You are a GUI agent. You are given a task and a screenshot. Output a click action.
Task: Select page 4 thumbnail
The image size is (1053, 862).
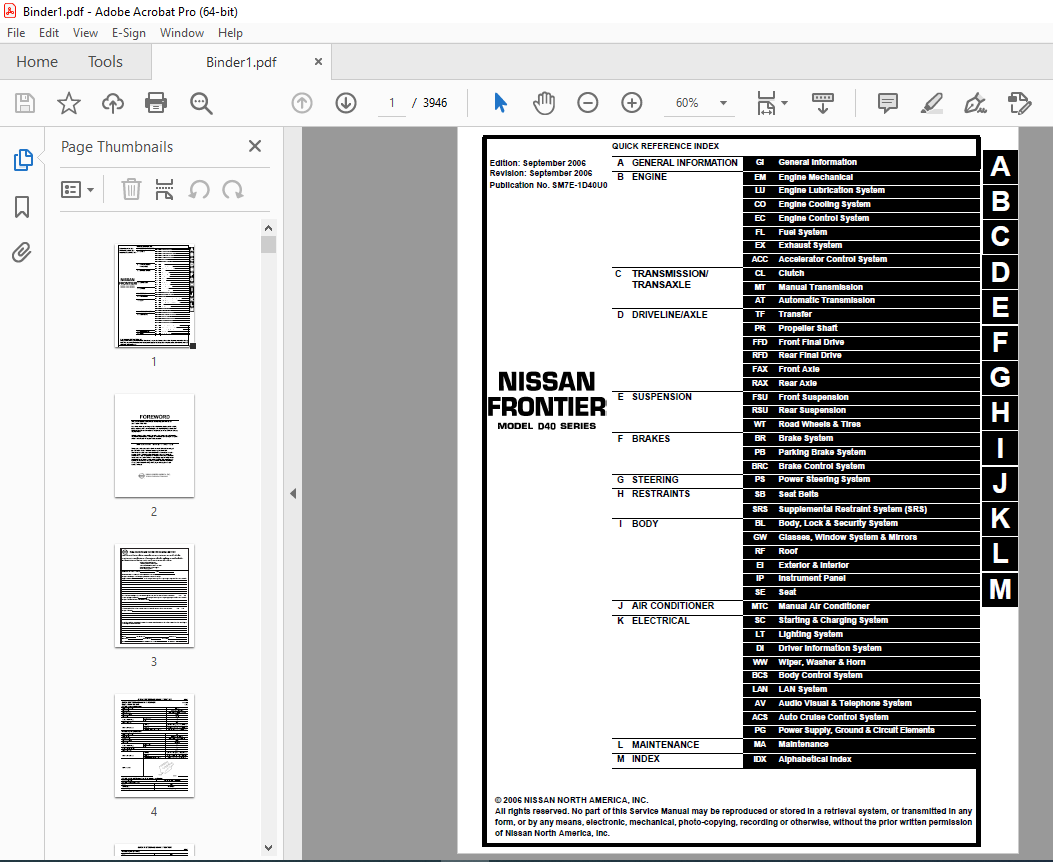154,746
